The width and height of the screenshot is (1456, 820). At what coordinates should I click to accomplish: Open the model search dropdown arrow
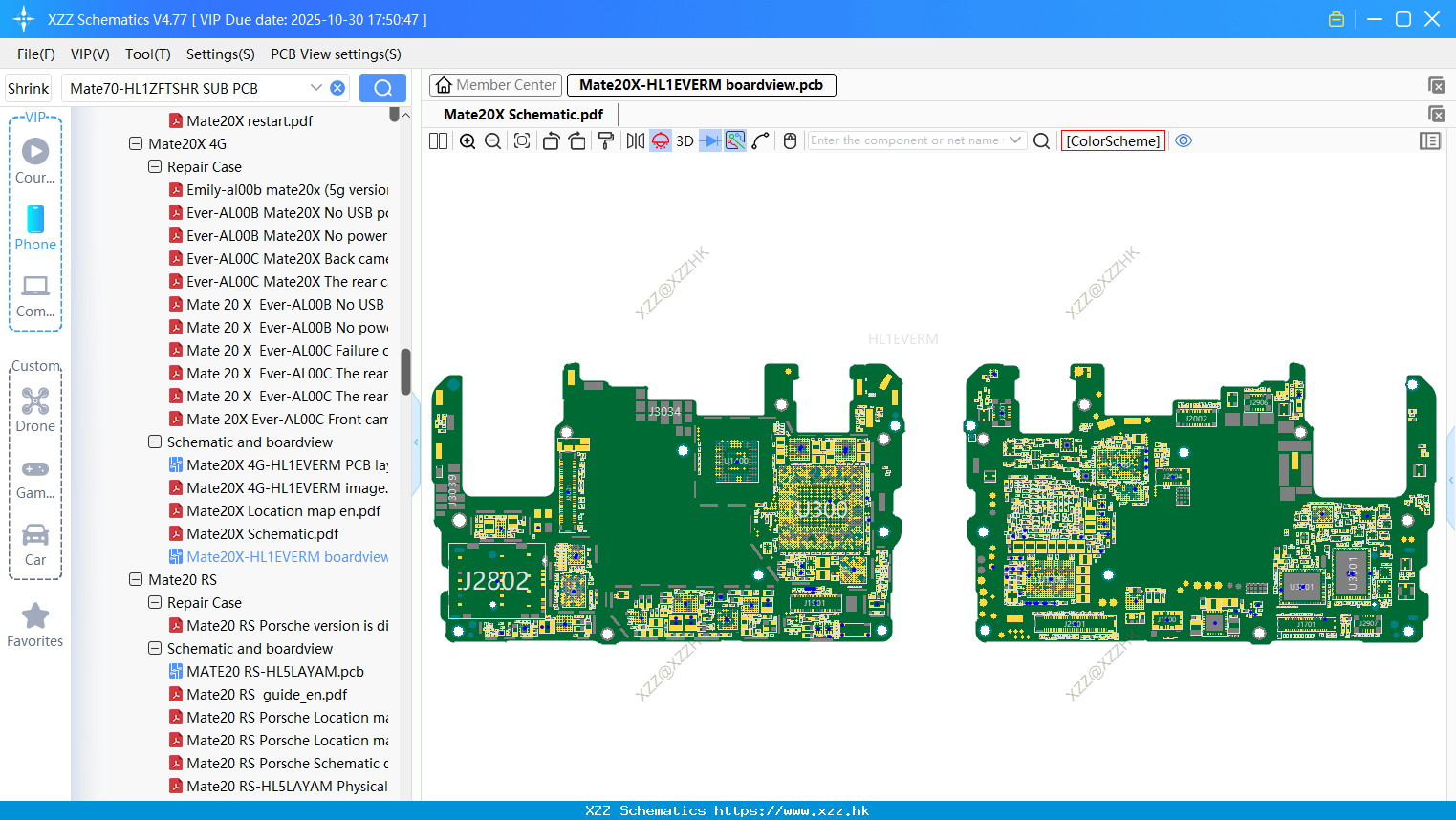click(316, 88)
